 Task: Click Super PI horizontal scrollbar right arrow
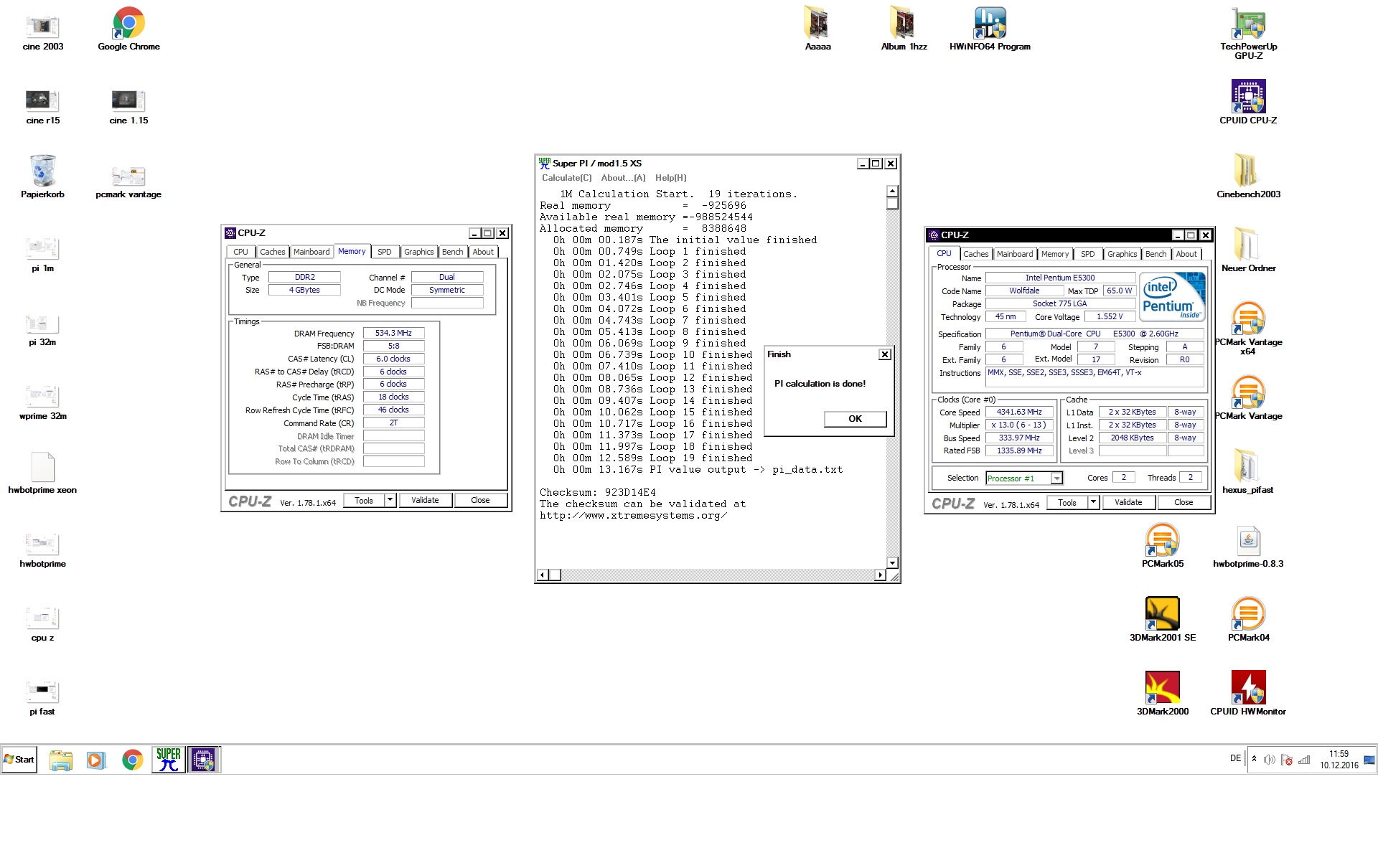click(x=880, y=575)
